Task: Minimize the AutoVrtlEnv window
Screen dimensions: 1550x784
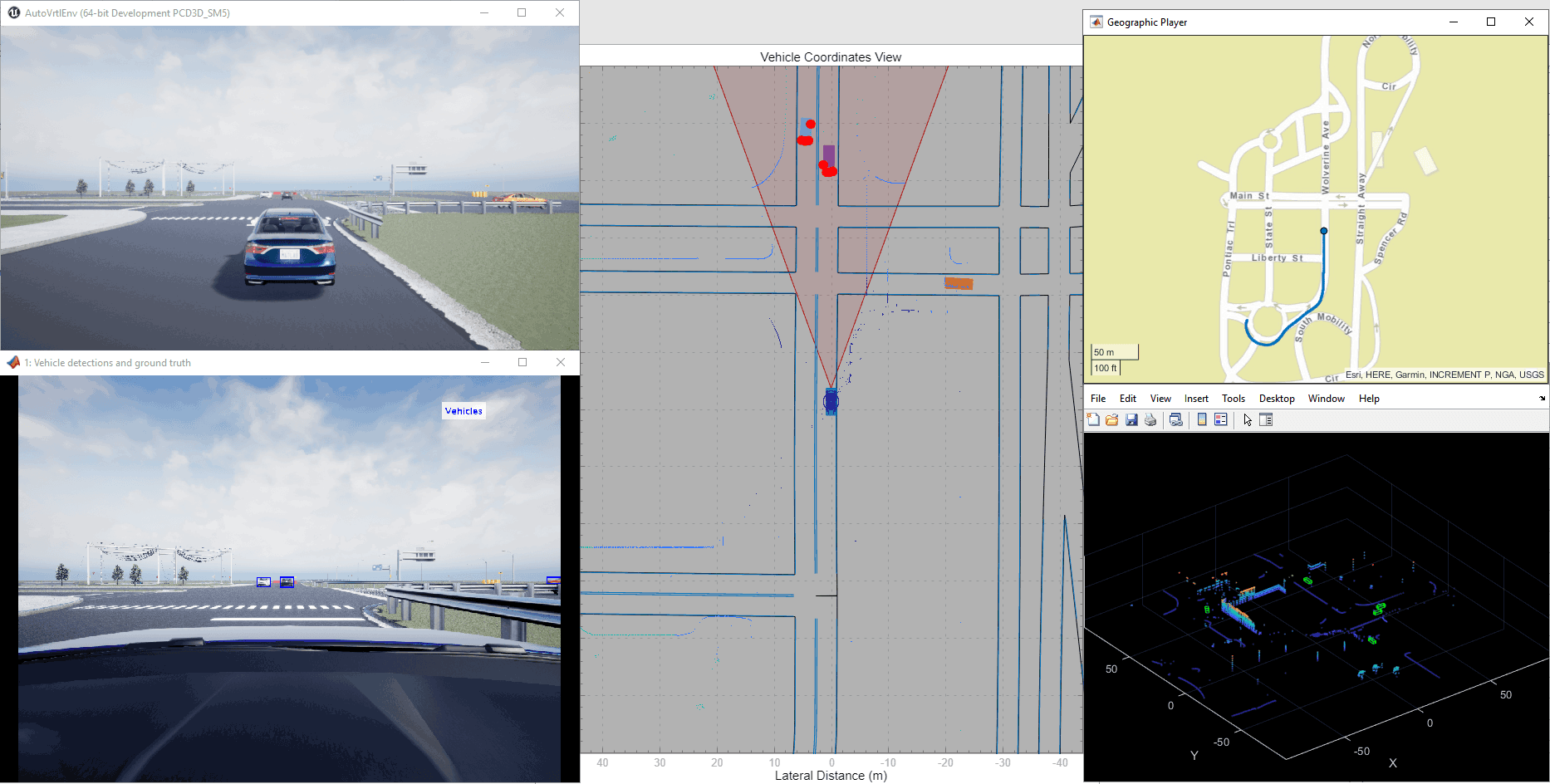Action: pos(484,13)
